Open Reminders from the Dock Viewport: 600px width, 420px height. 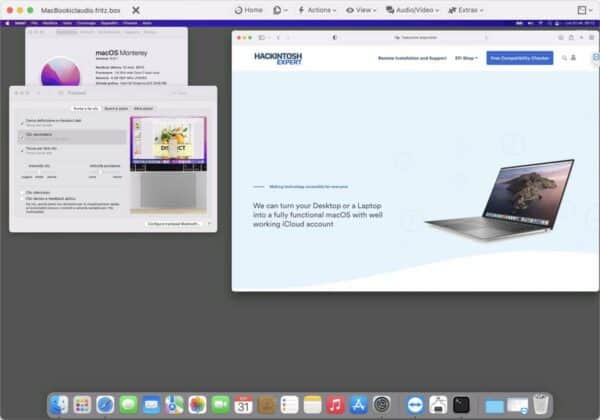click(289, 405)
